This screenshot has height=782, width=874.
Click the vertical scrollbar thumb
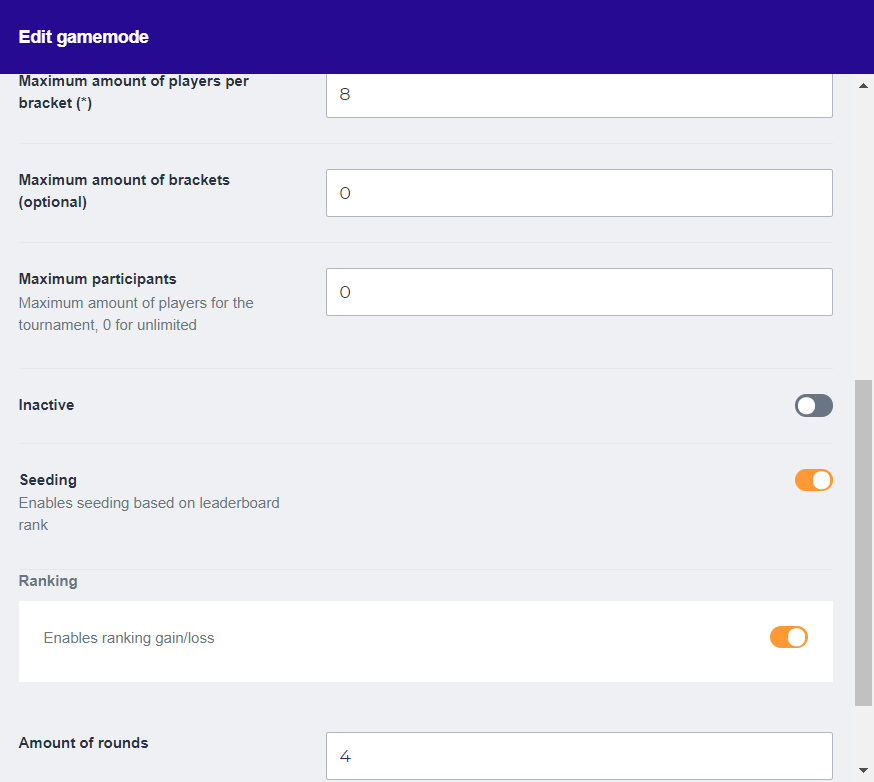864,542
